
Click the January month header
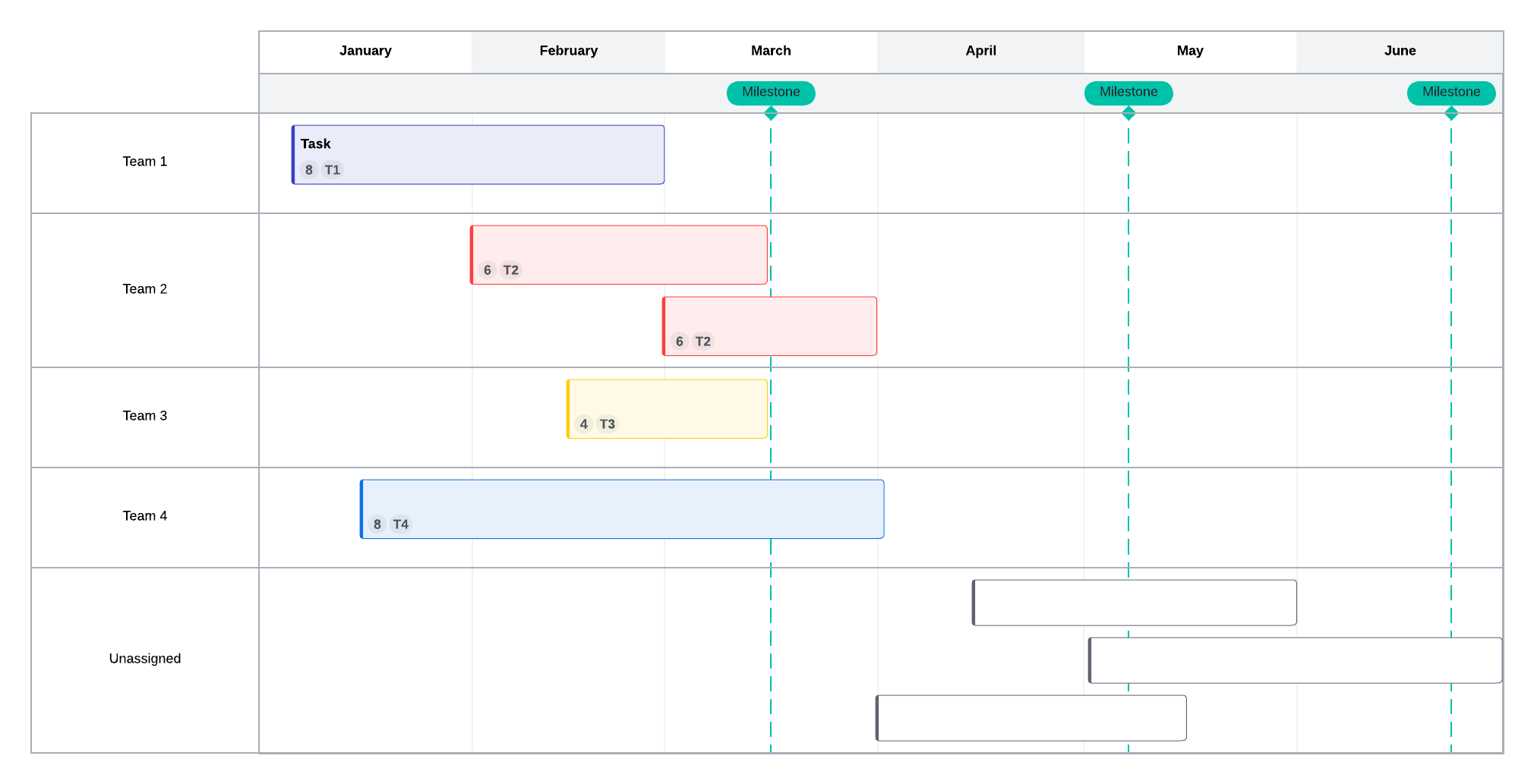[365, 51]
